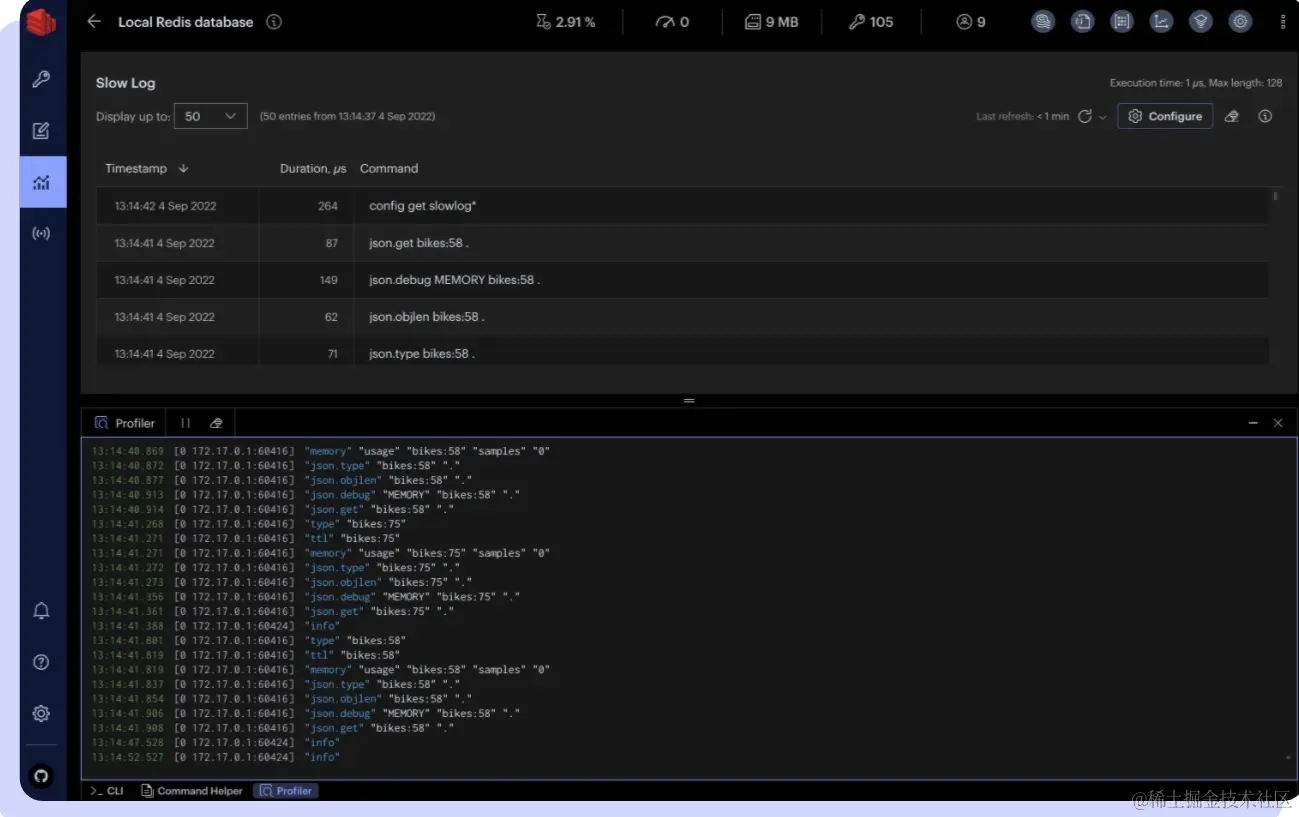This screenshot has height=817, width=1299.
Task: Select the Profiler tab in bottom bar
Action: point(285,791)
